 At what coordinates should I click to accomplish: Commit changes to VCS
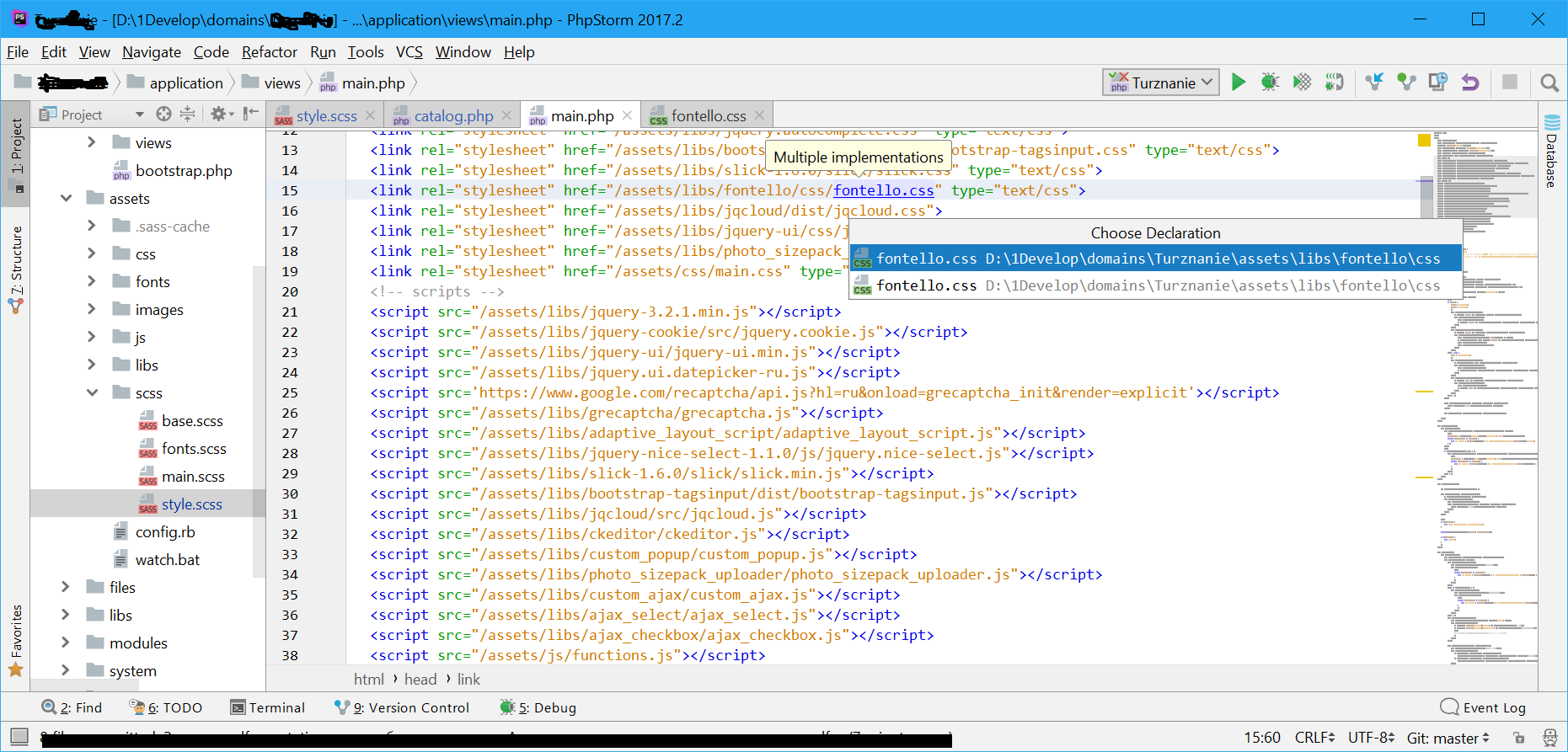coord(1406,82)
